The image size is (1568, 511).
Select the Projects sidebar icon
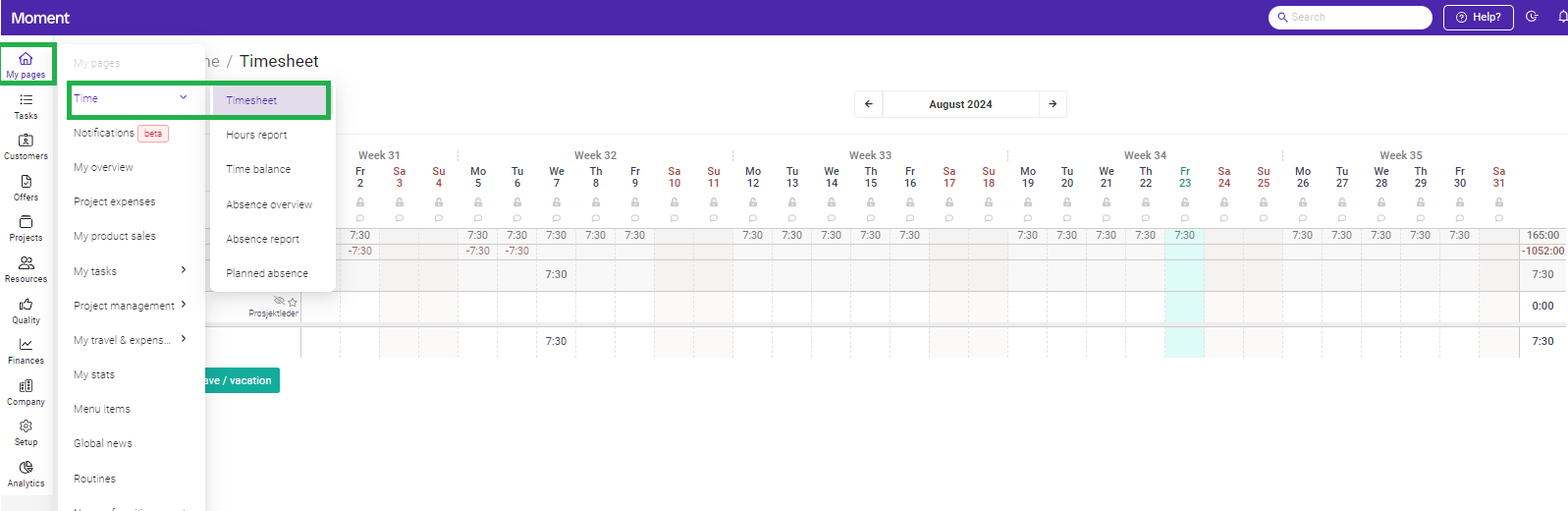click(x=26, y=228)
